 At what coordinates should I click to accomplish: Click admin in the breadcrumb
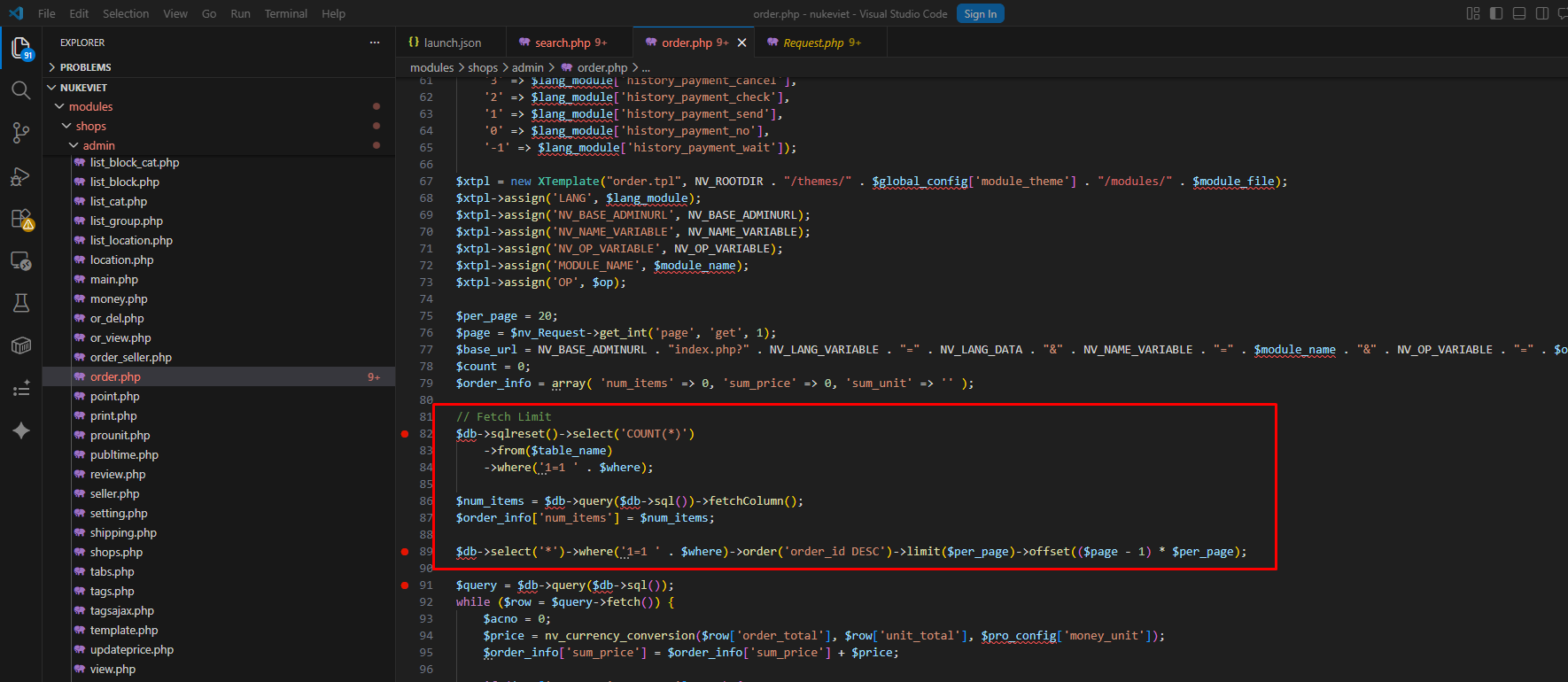(x=528, y=67)
